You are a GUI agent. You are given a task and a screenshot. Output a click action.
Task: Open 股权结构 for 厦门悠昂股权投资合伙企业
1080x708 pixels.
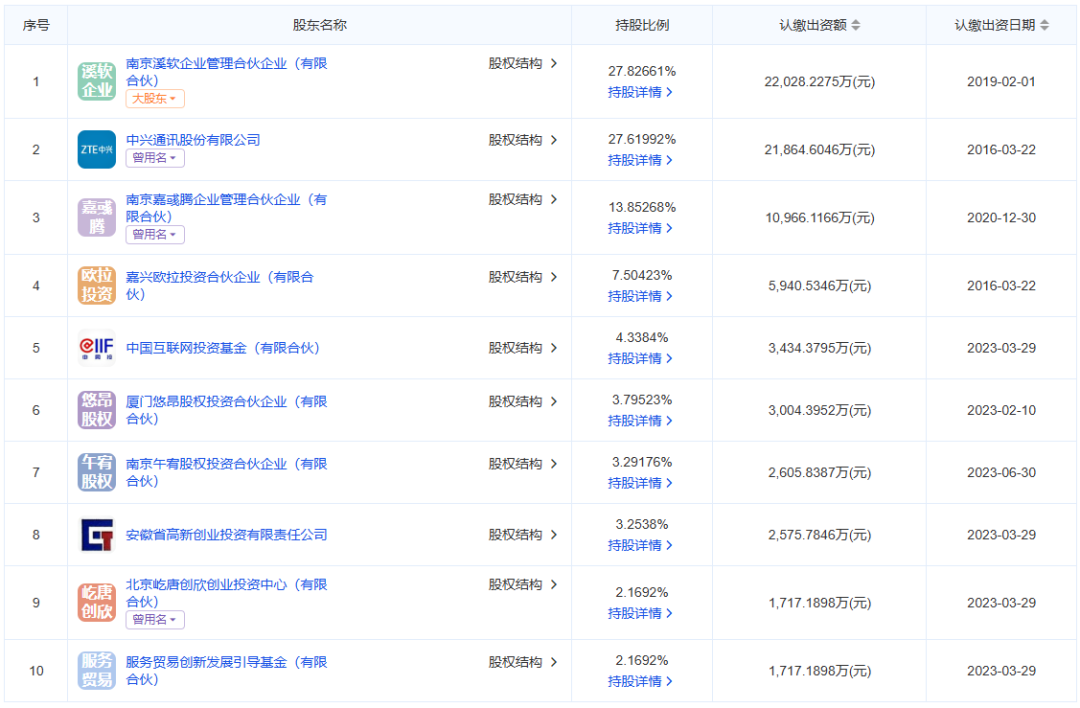[x=523, y=402]
